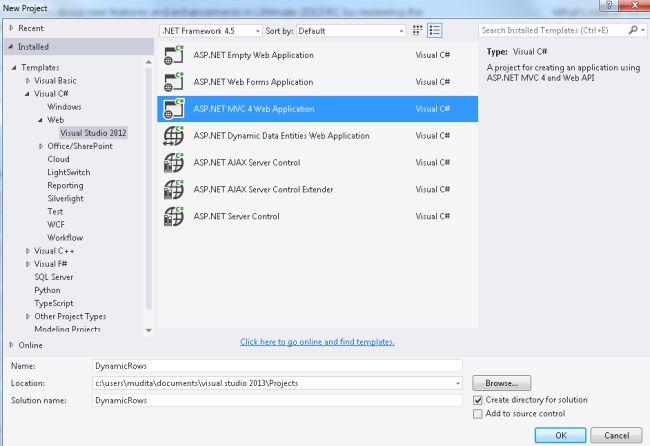Expand the Online section
650x446 pixels.
coord(11,345)
